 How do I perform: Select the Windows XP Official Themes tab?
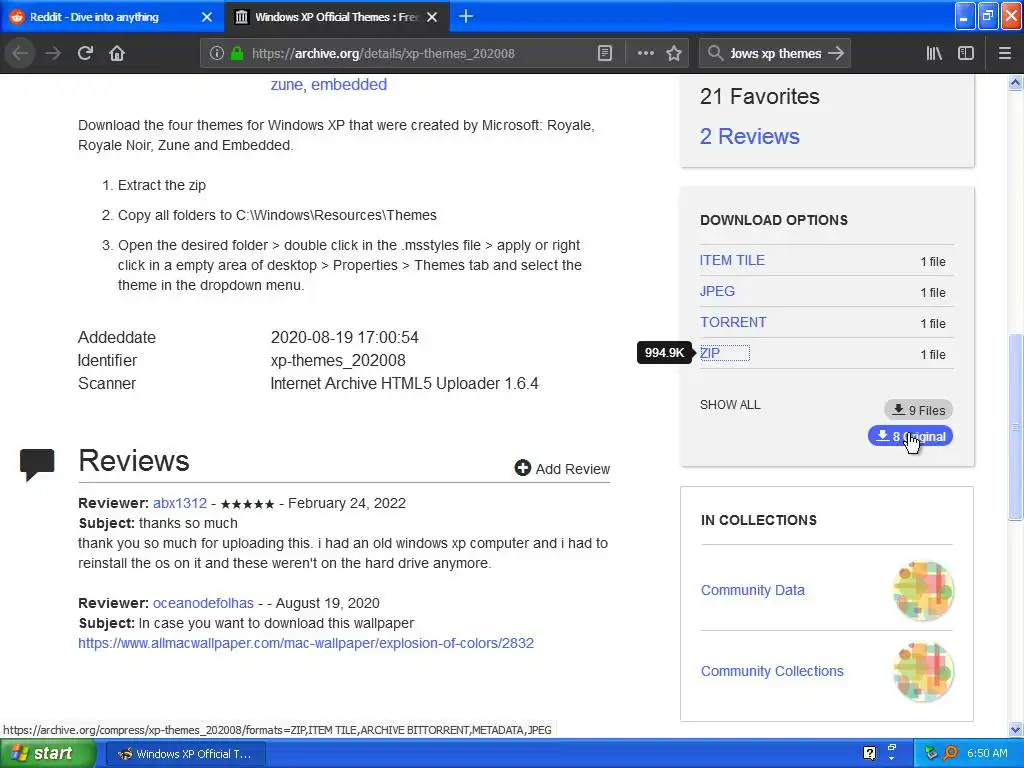336,17
